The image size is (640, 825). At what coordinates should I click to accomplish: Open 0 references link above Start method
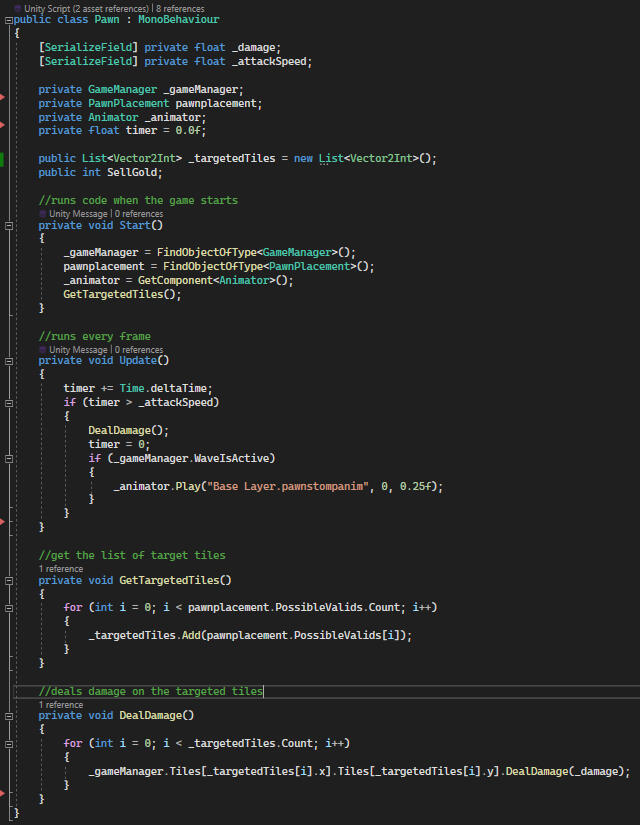138,213
